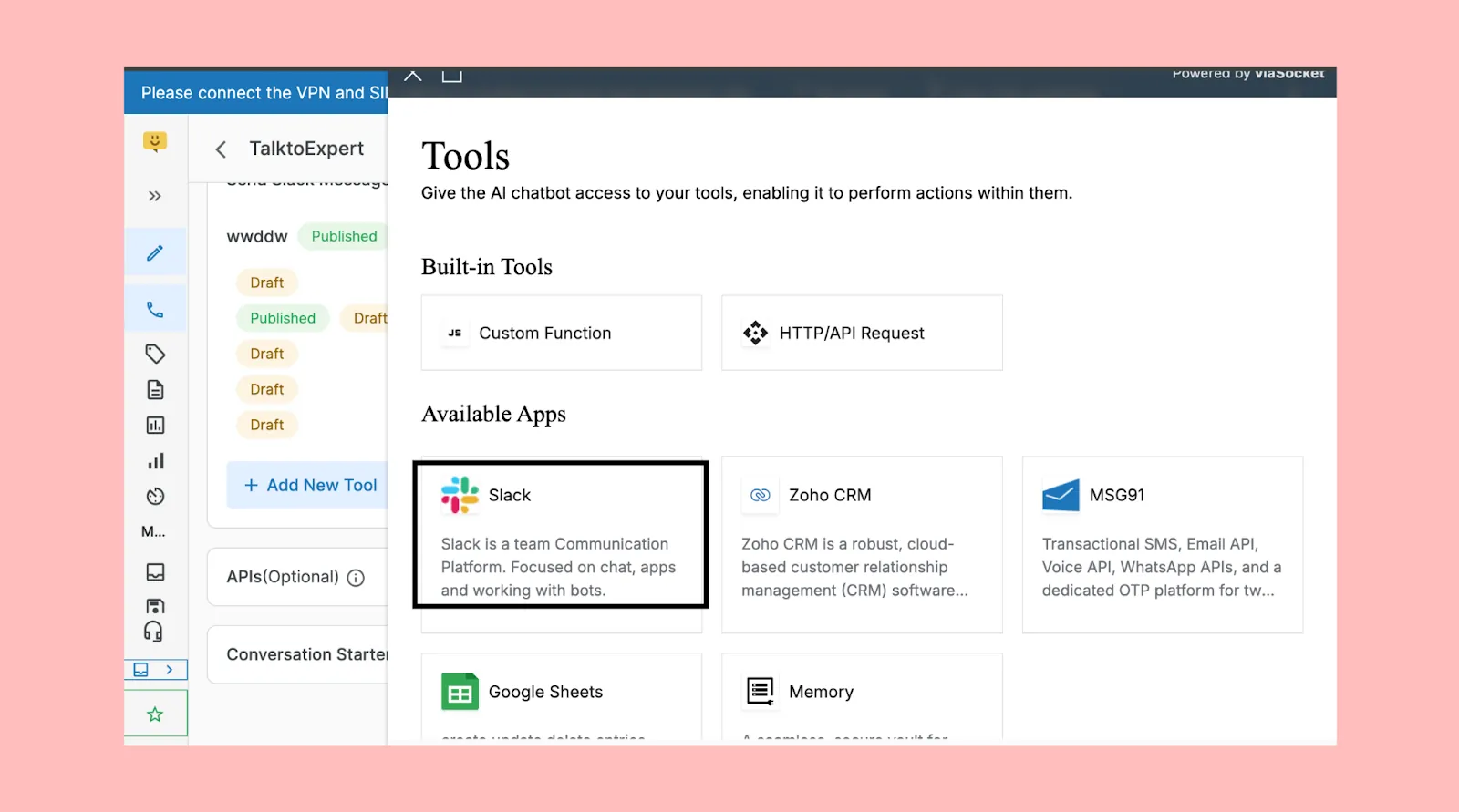This screenshot has height=812, width=1459.
Task: Open the Conversation Starter section
Action: tap(298, 654)
